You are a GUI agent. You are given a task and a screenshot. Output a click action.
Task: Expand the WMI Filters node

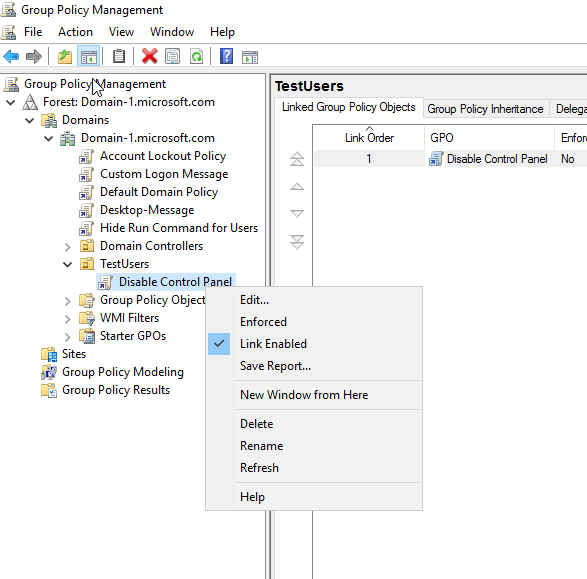(68, 319)
